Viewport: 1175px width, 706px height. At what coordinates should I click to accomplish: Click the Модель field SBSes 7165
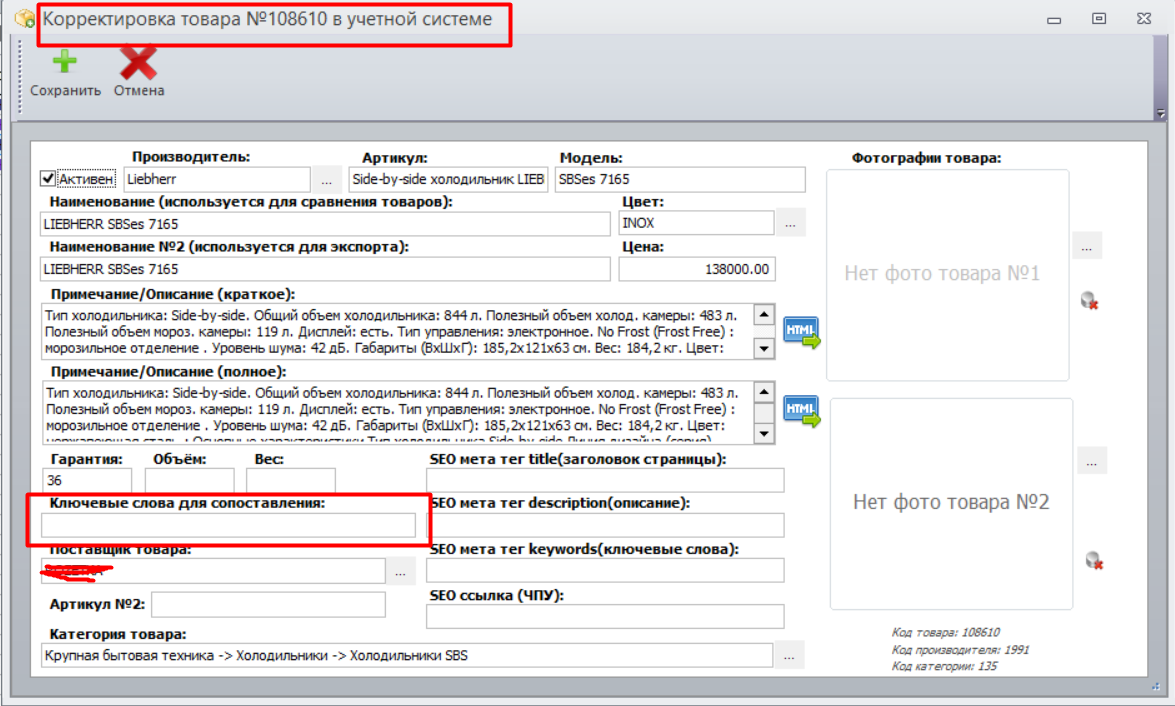click(680, 179)
